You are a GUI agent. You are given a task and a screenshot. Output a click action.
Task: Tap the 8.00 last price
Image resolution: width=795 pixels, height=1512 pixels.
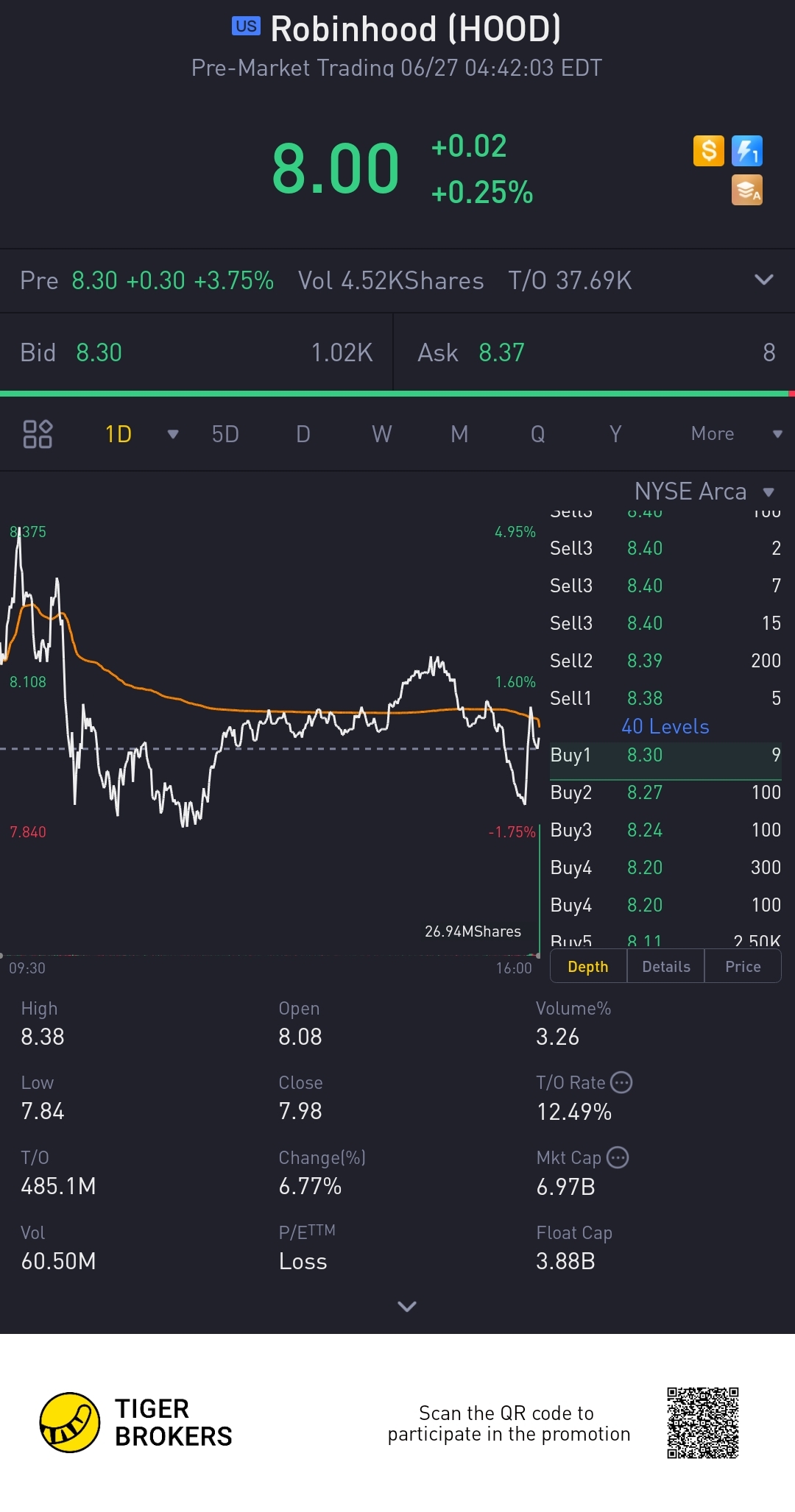(336, 168)
